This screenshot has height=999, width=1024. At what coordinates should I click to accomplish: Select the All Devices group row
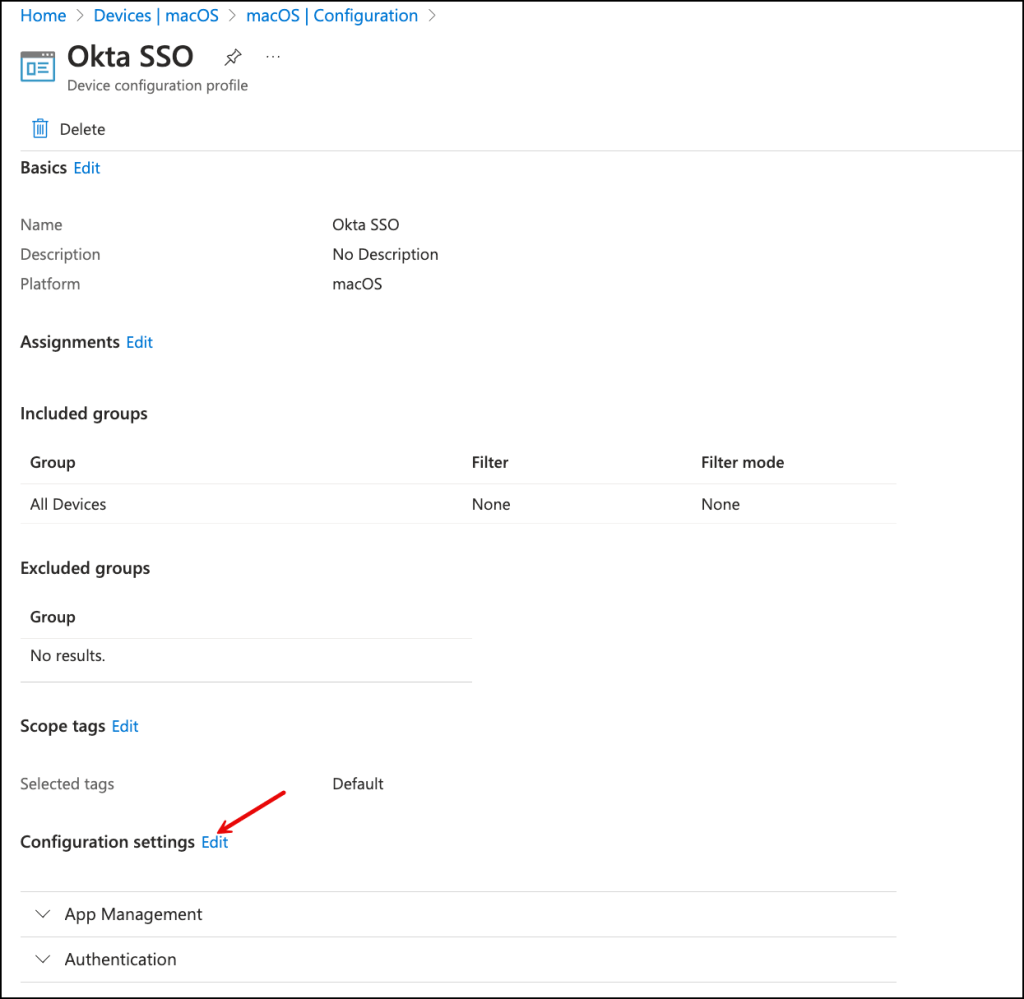[x=68, y=504]
